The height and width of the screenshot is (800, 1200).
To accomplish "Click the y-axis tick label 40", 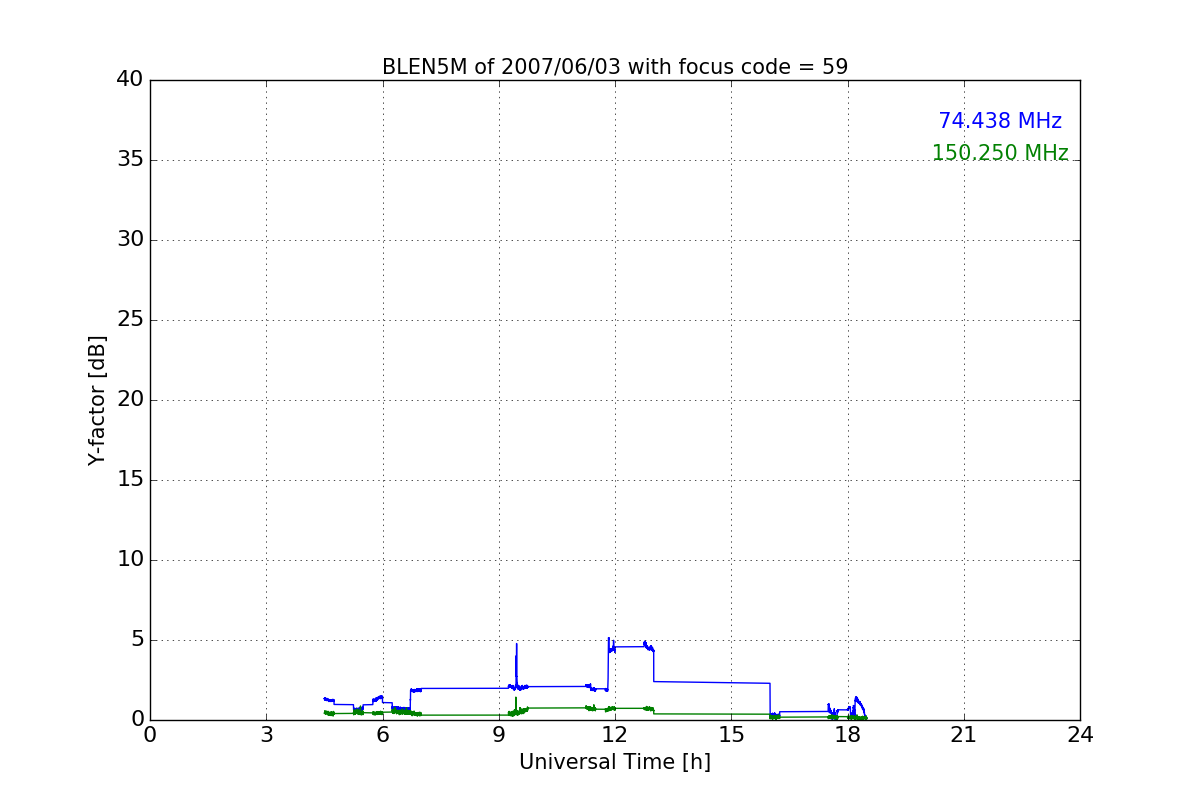I will click(129, 80).
